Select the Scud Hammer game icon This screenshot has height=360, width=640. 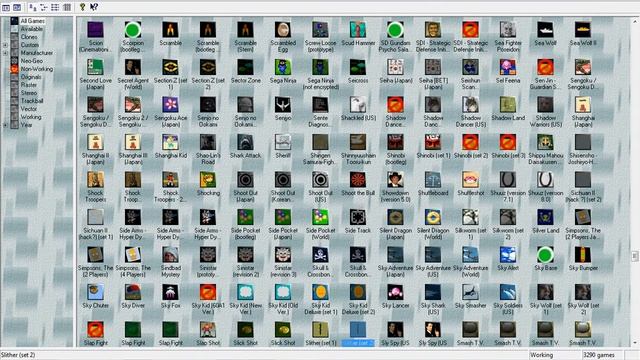pyautogui.click(x=358, y=30)
